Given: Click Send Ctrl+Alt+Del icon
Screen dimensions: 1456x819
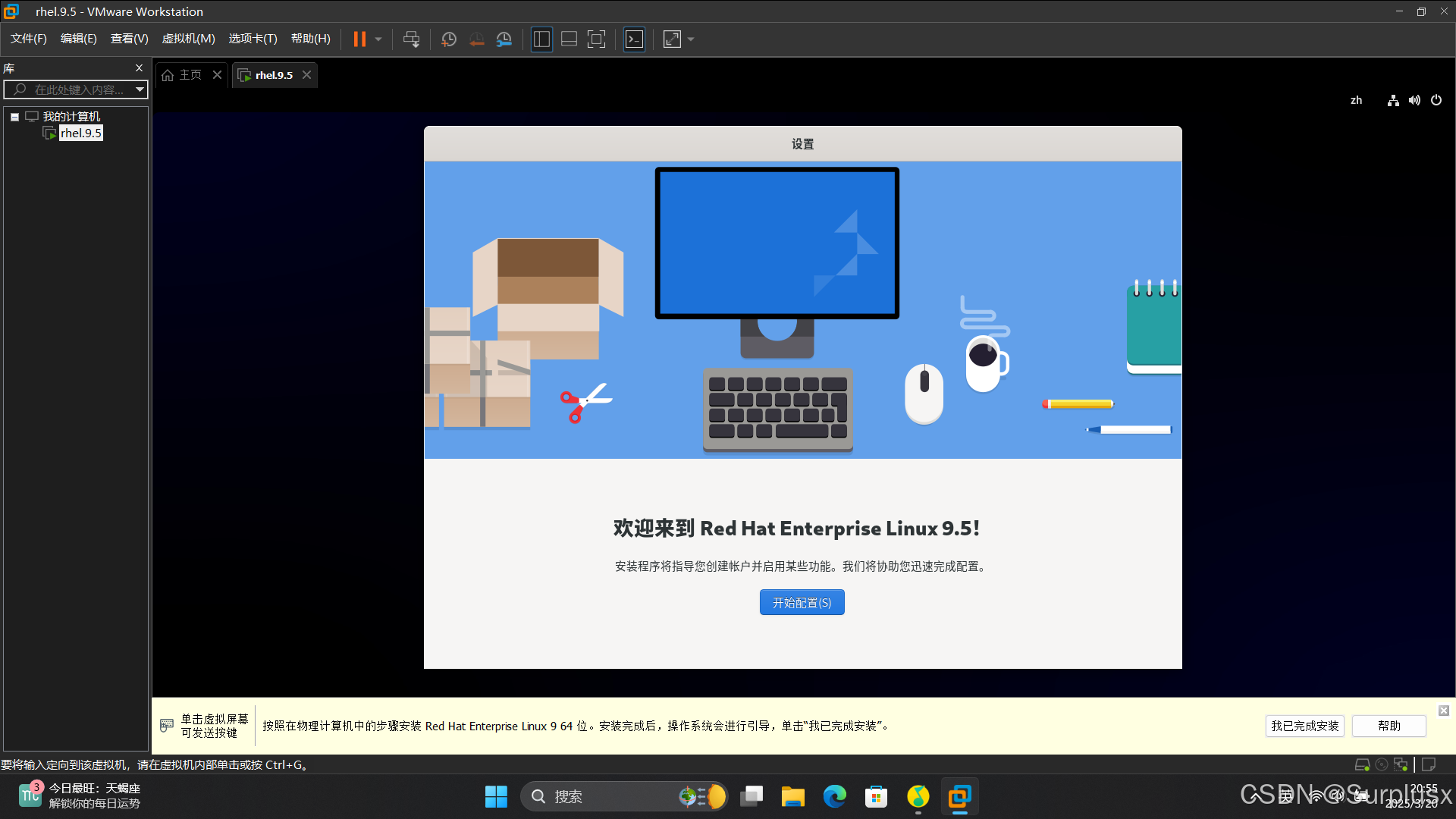Looking at the screenshot, I should coord(411,39).
